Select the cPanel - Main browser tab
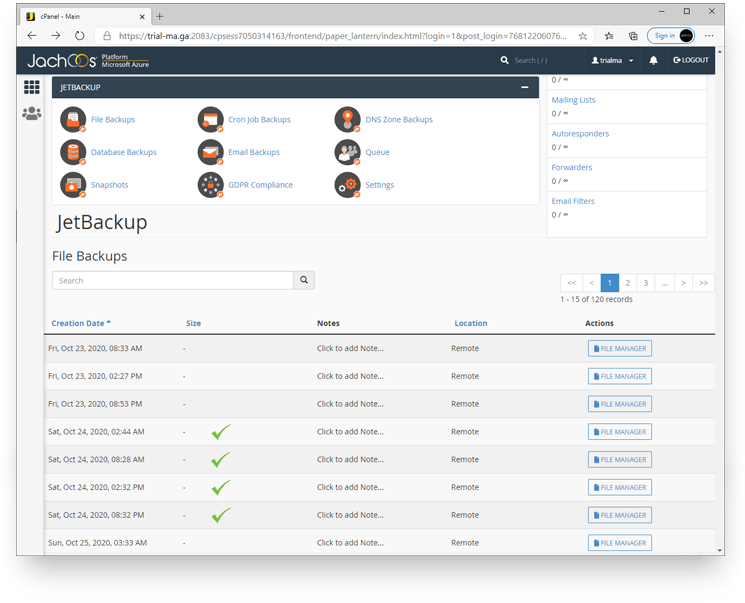Screen dimensions: 745x603 [x=86, y=16]
